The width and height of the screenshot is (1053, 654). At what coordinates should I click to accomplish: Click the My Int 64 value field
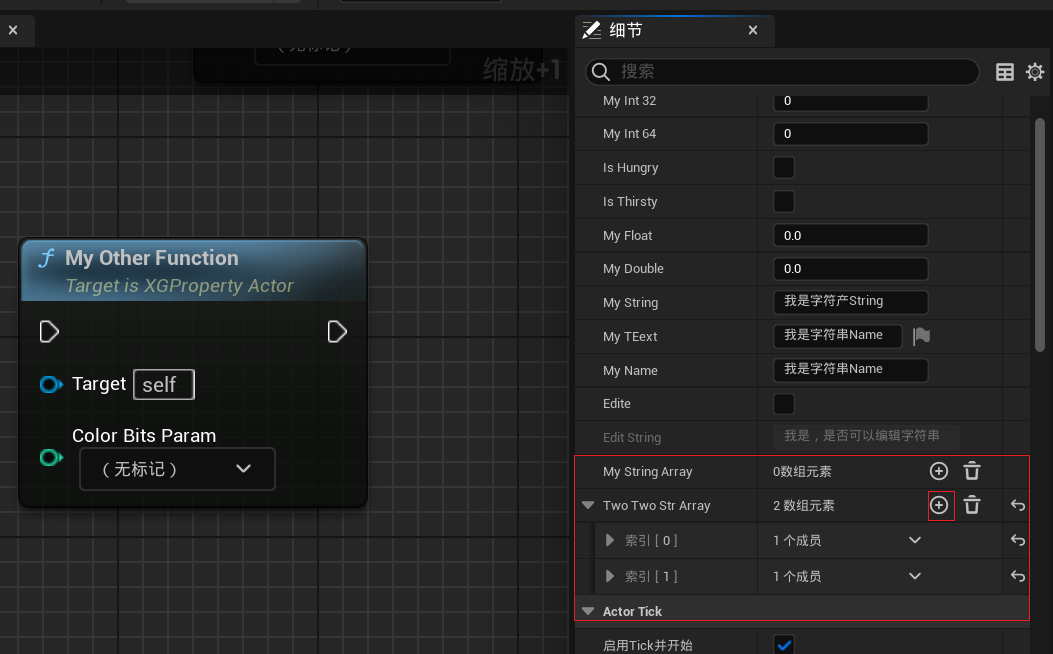[851, 134]
